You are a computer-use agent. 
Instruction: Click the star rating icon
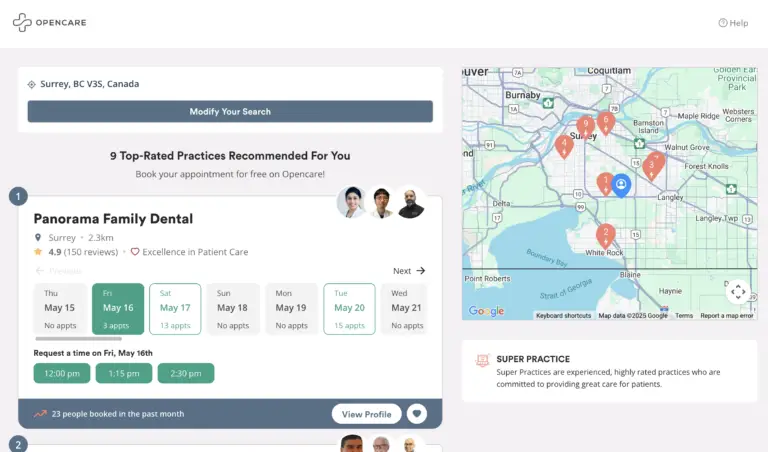(38, 252)
